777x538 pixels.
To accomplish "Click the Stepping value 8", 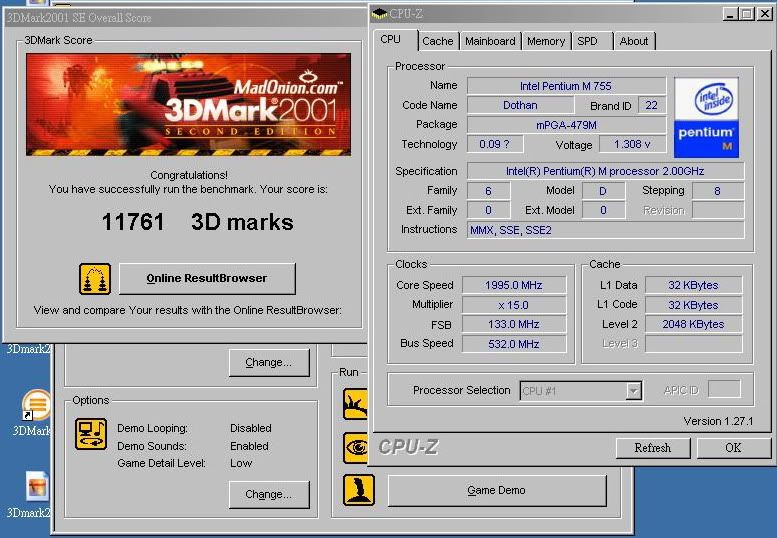I will click(x=718, y=191).
